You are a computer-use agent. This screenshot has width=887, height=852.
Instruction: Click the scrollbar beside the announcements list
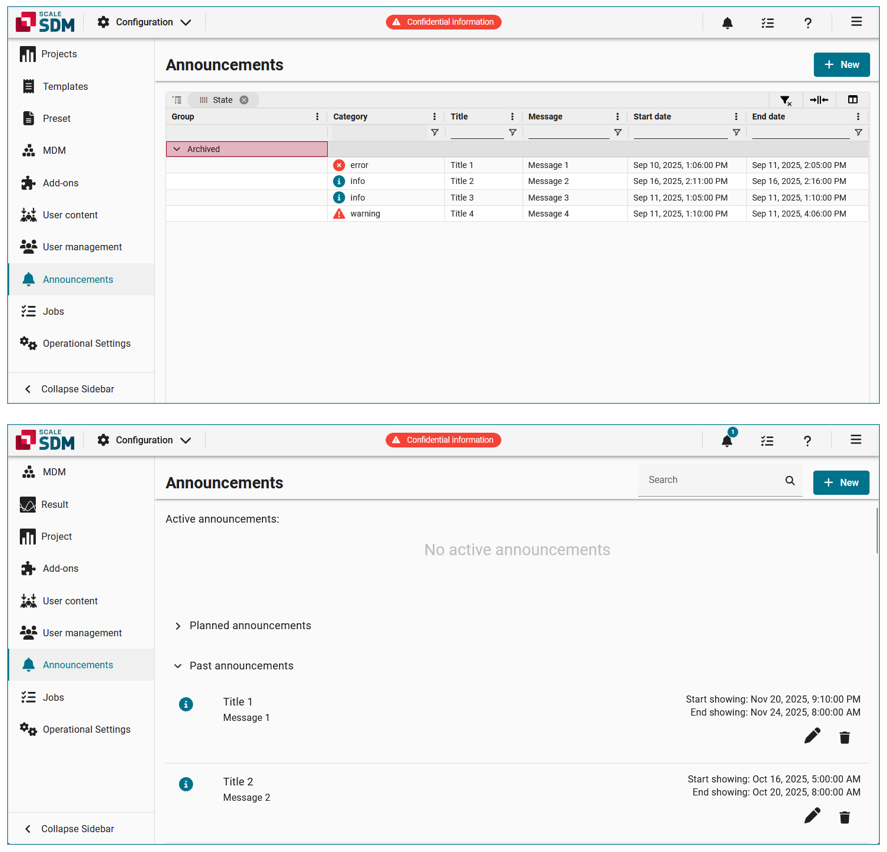(877, 530)
